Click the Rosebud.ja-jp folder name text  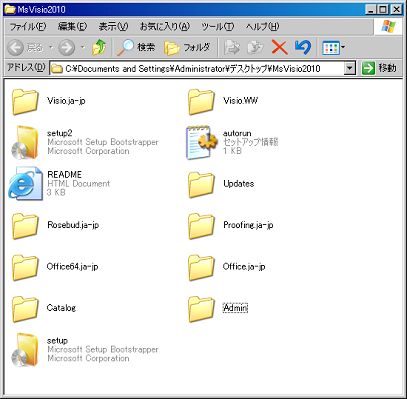[x=73, y=225]
